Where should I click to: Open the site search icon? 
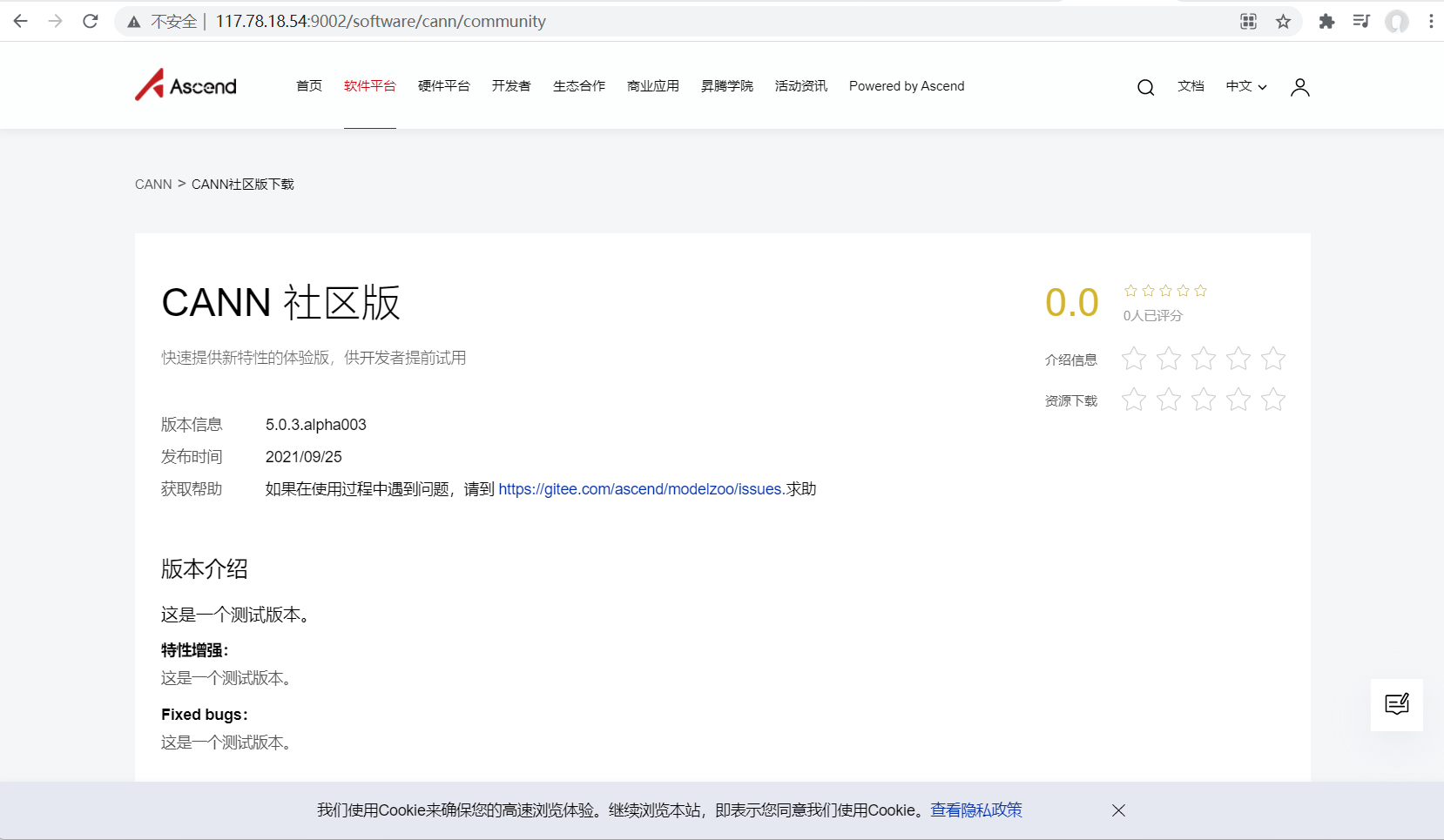(1145, 87)
